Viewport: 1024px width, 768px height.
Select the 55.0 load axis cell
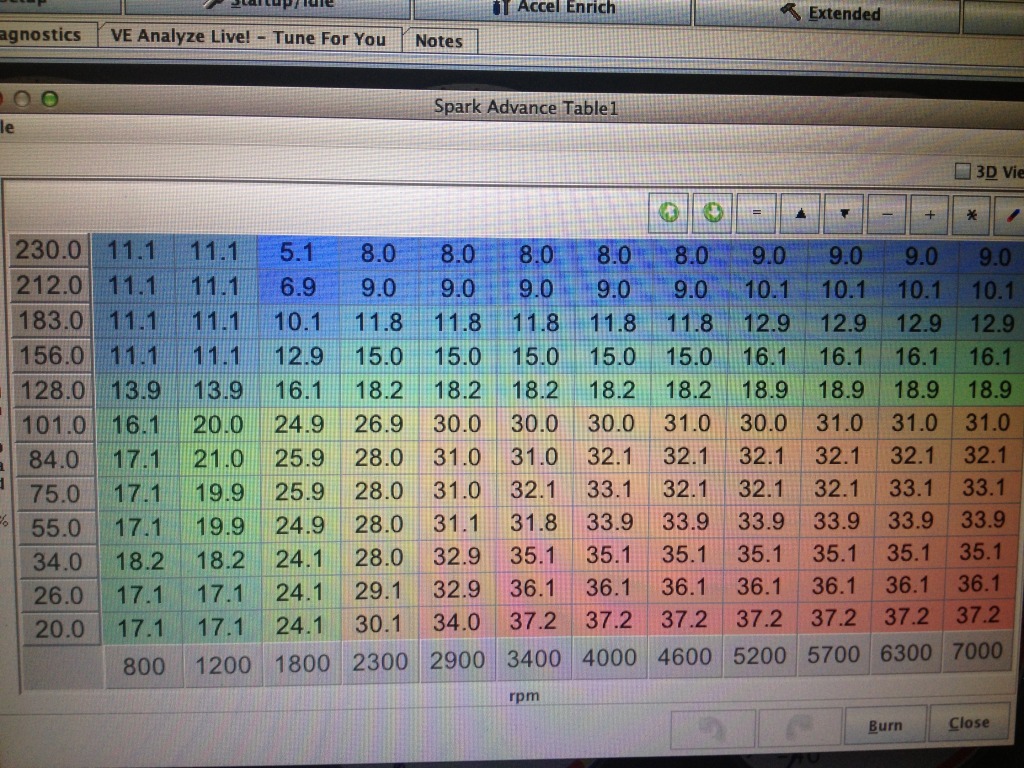click(x=57, y=528)
